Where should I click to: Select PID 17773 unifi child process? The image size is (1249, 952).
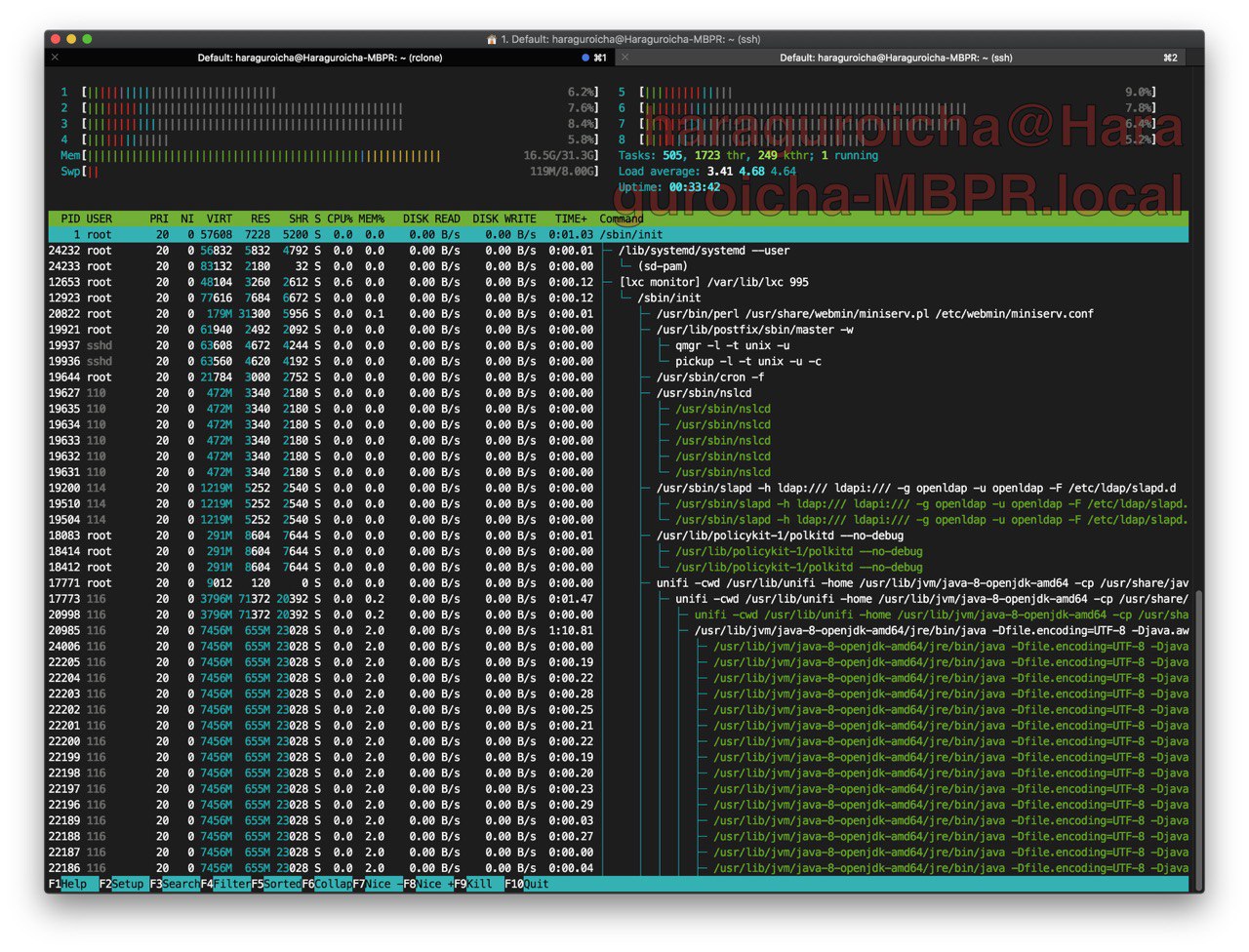[618, 599]
